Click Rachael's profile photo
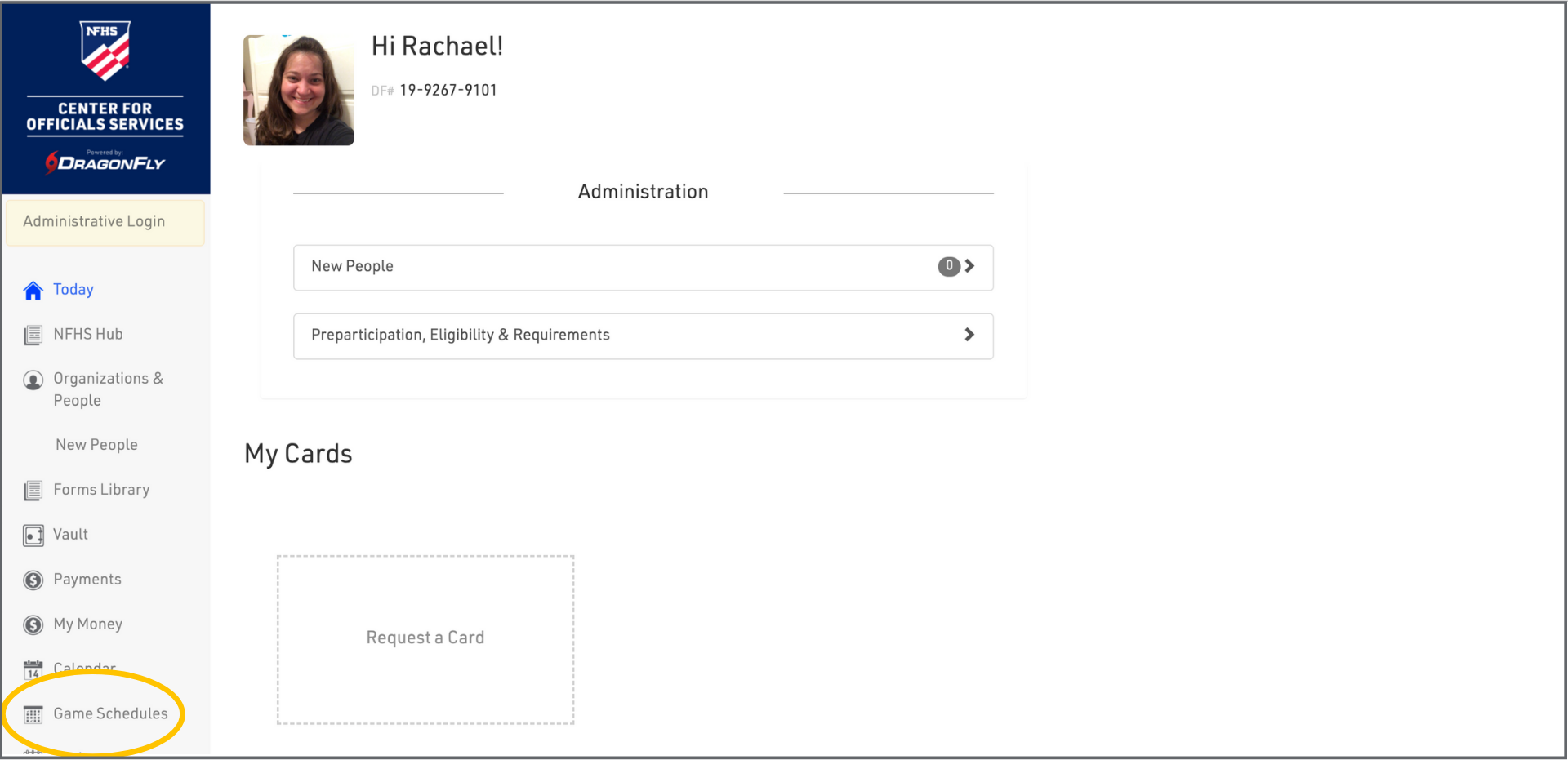The image size is (1568, 760). click(299, 90)
